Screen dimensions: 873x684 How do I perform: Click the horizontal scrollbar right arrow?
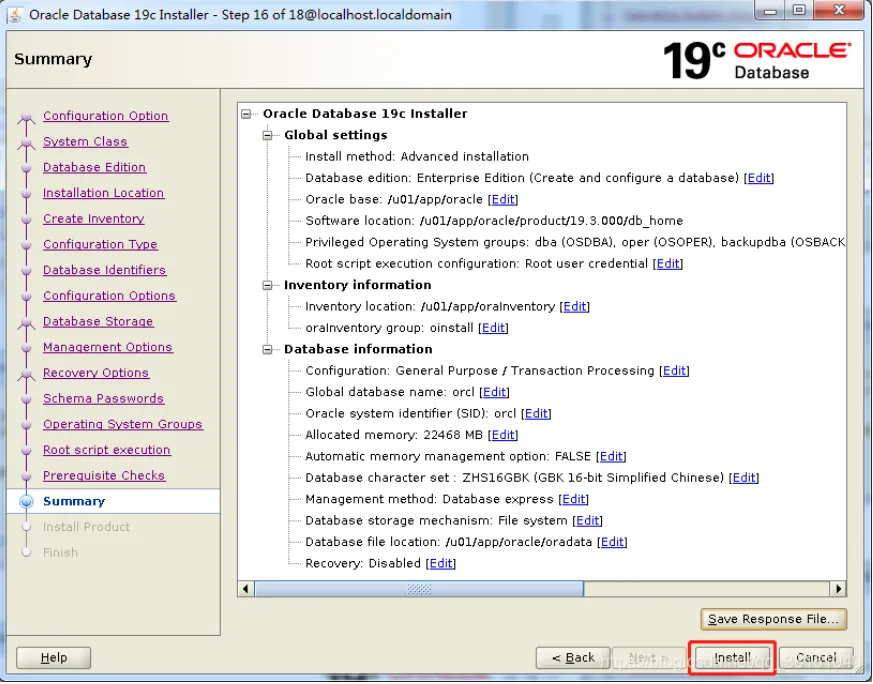pyautogui.click(x=838, y=588)
